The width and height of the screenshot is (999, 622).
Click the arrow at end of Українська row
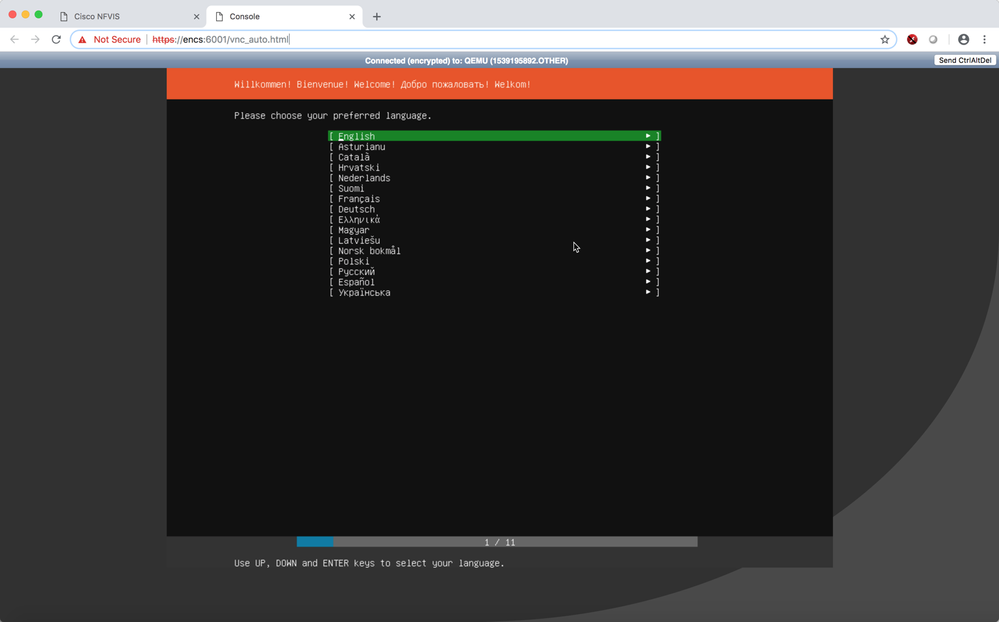point(648,293)
